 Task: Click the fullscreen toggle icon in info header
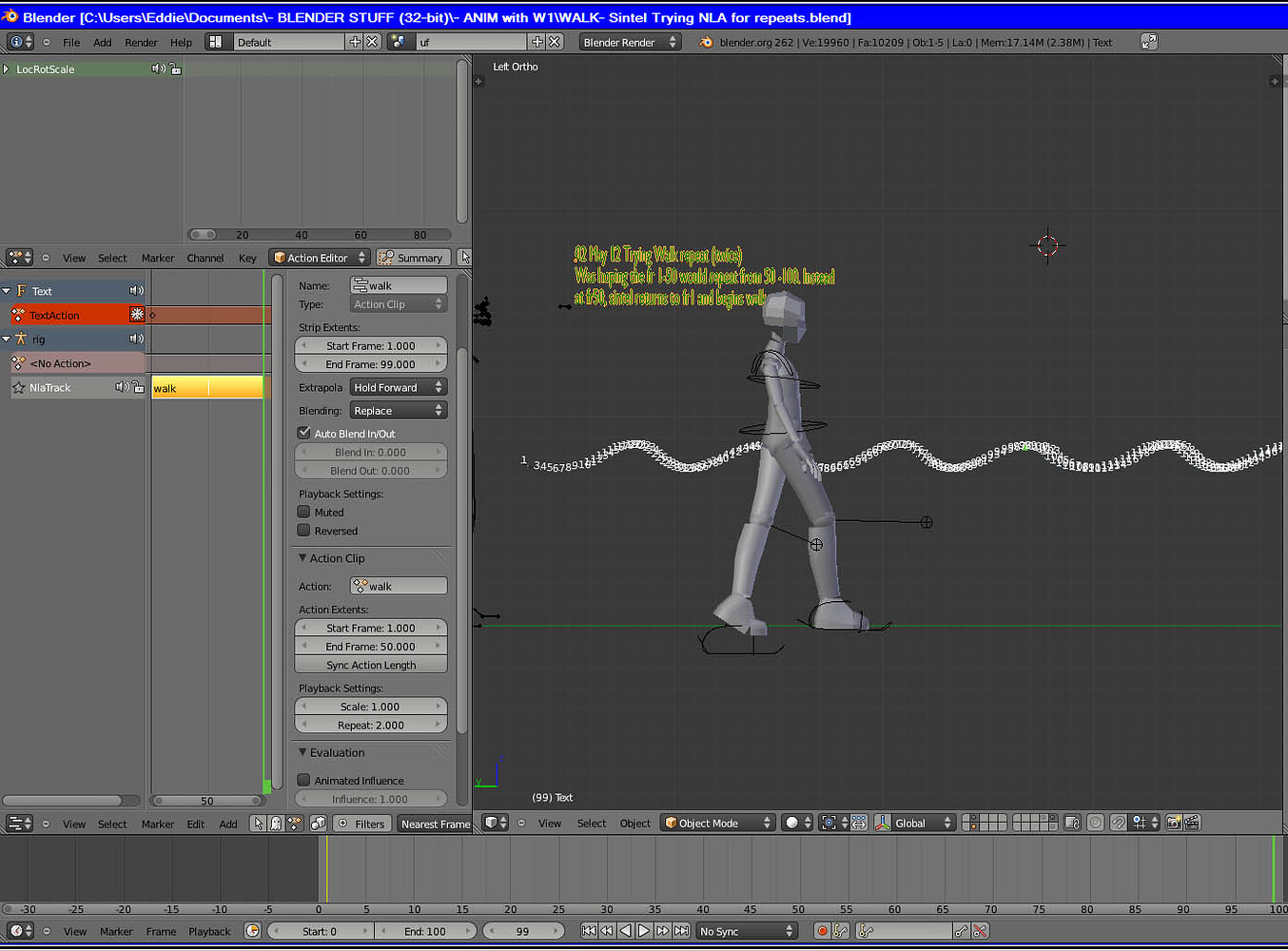1149,42
